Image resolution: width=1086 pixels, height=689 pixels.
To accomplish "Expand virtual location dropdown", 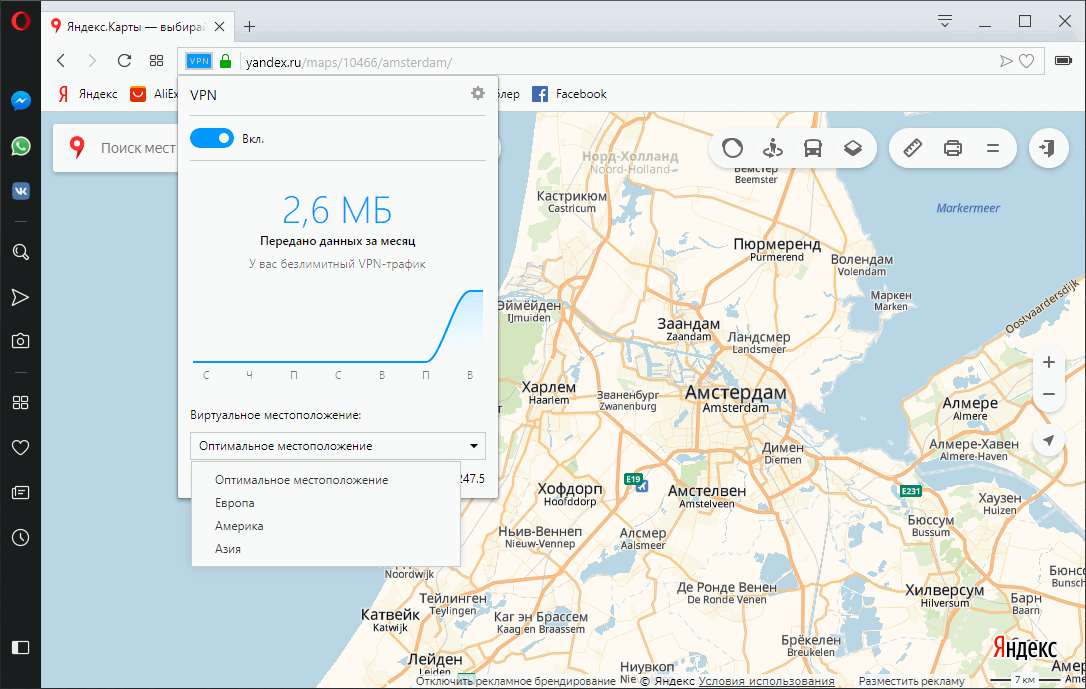I will coord(338,446).
